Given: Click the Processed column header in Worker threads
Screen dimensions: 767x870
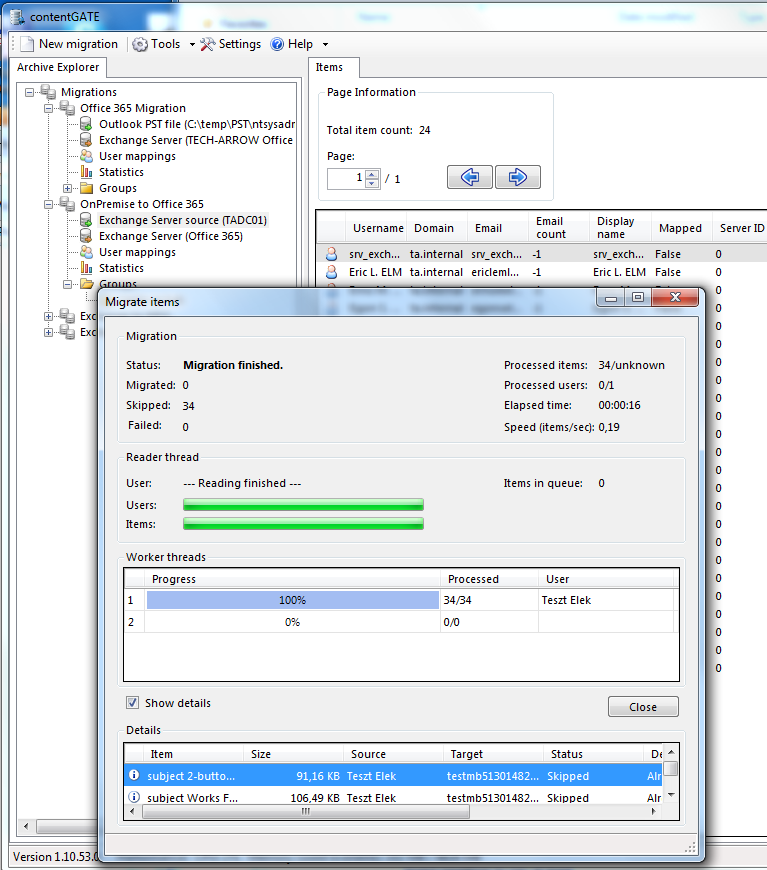Looking at the screenshot, I should pos(489,579).
